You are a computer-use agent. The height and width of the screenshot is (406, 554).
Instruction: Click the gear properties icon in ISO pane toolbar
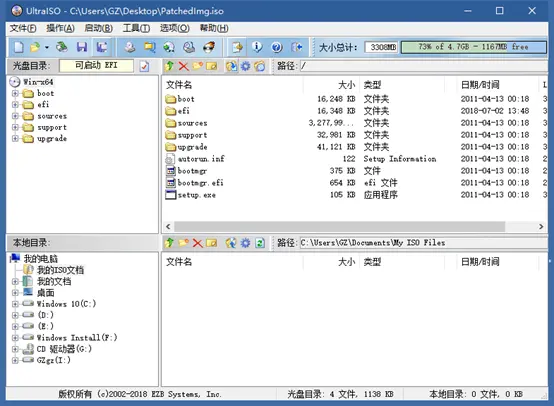tap(246, 66)
